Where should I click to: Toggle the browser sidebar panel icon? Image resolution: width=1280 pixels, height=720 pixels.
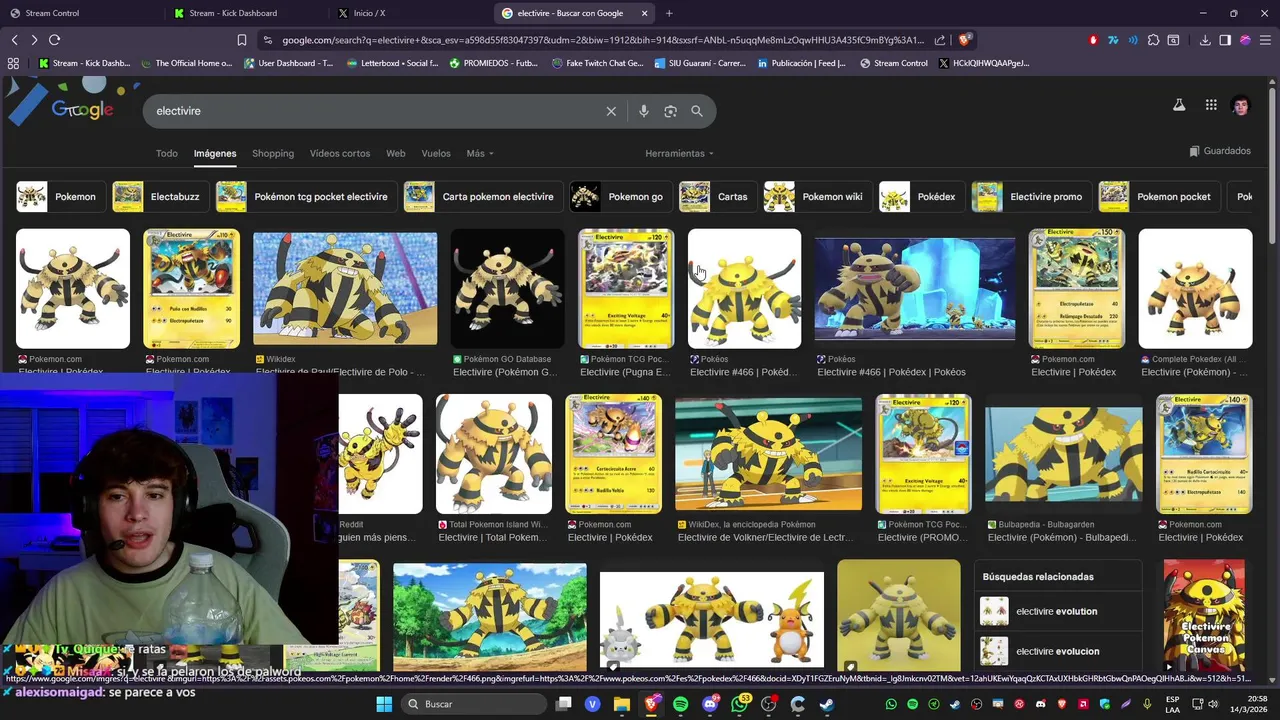tap(1225, 40)
